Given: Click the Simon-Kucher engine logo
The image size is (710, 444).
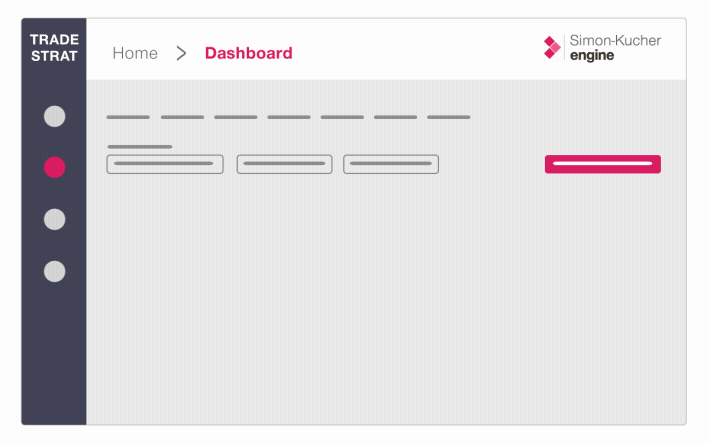Looking at the screenshot, I should [x=602, y=48].
